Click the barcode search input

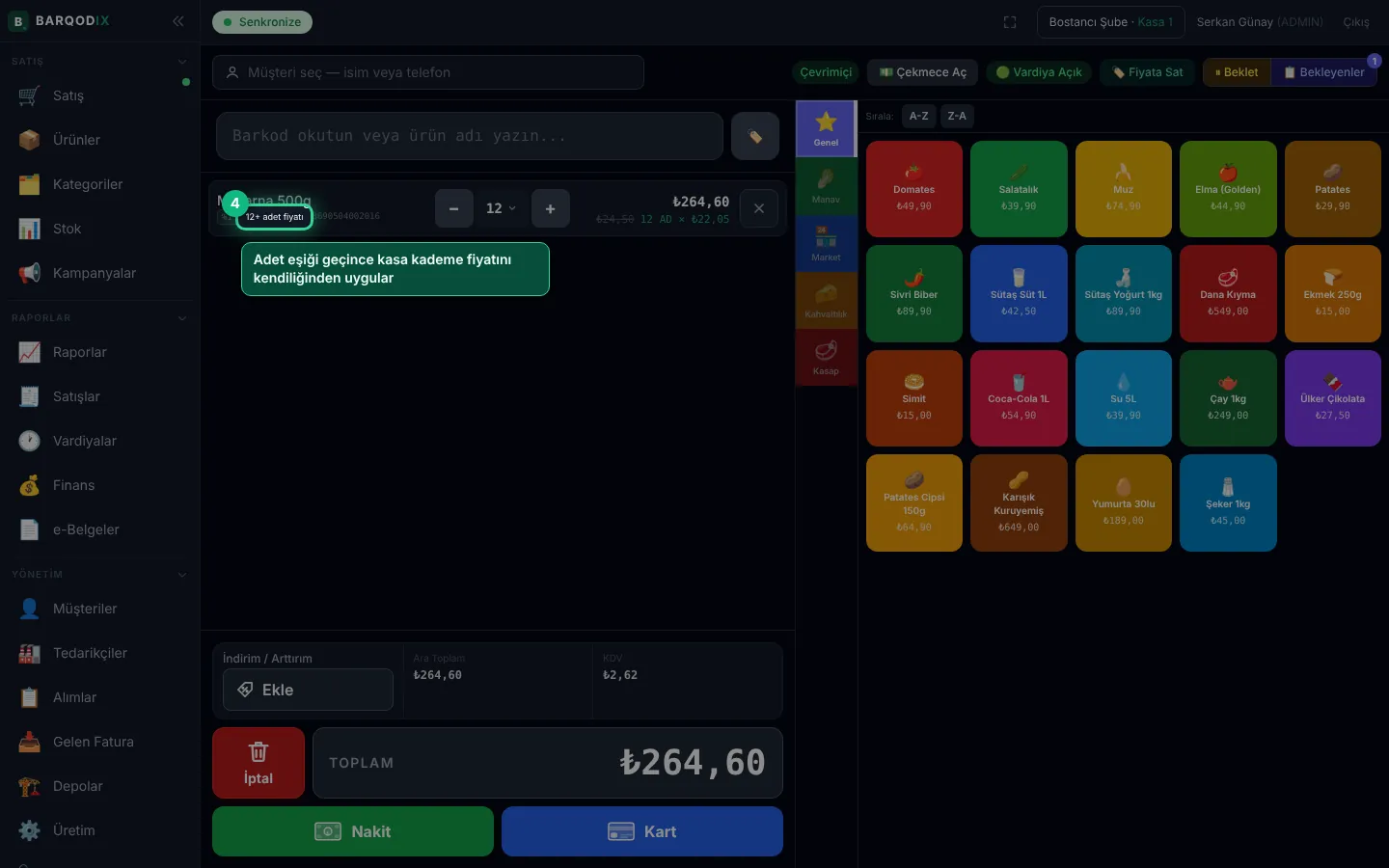[470, 136]
